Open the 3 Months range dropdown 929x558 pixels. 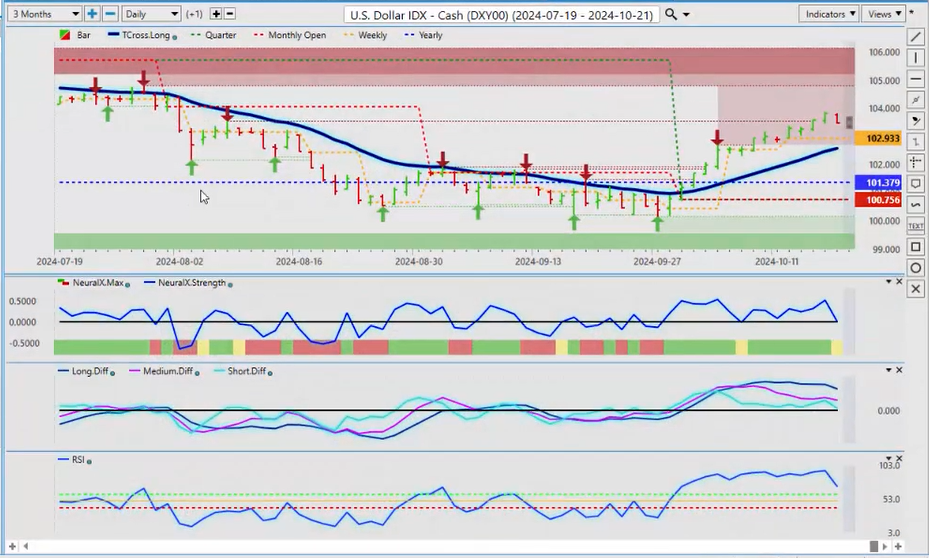coord(42,14)
